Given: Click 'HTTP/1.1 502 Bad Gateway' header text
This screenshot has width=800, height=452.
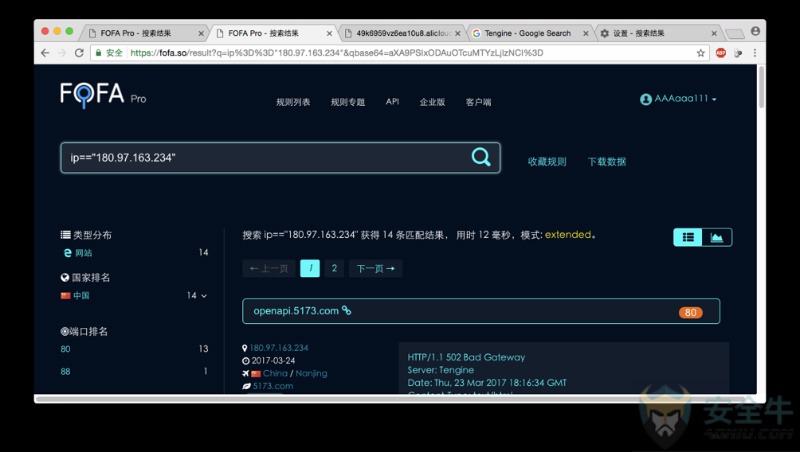Looking at the screenshot, I should [466, 357].
